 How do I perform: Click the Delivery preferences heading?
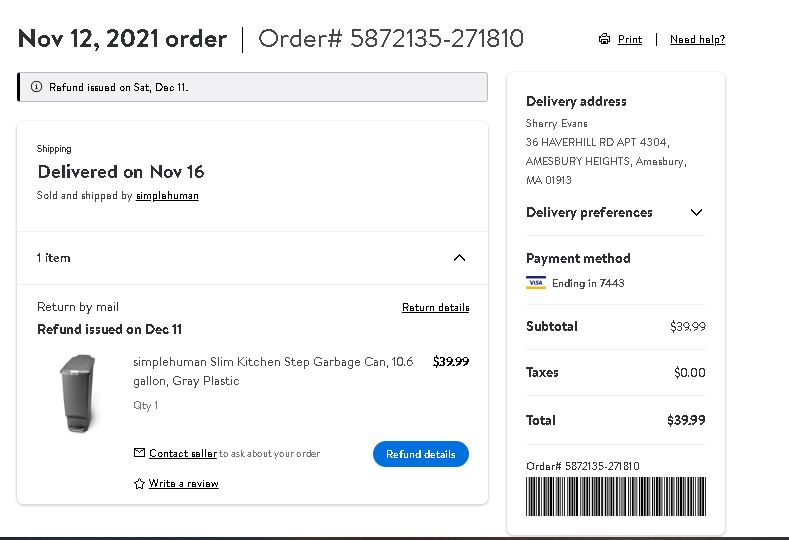[x=589, y=212]
